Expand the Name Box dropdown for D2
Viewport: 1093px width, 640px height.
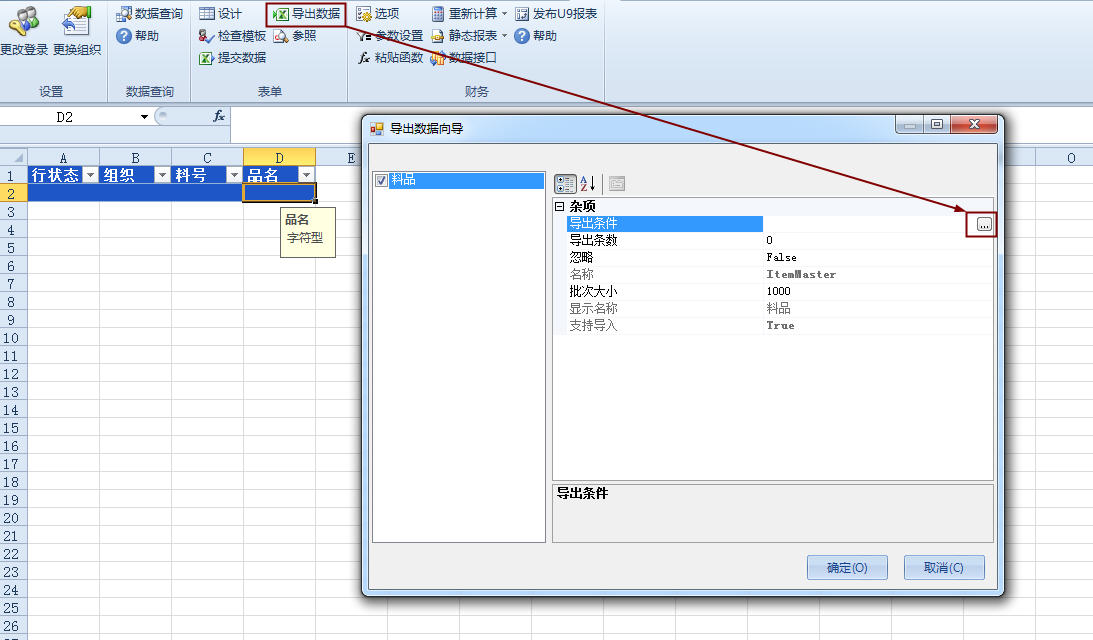(x=144, y=117)
